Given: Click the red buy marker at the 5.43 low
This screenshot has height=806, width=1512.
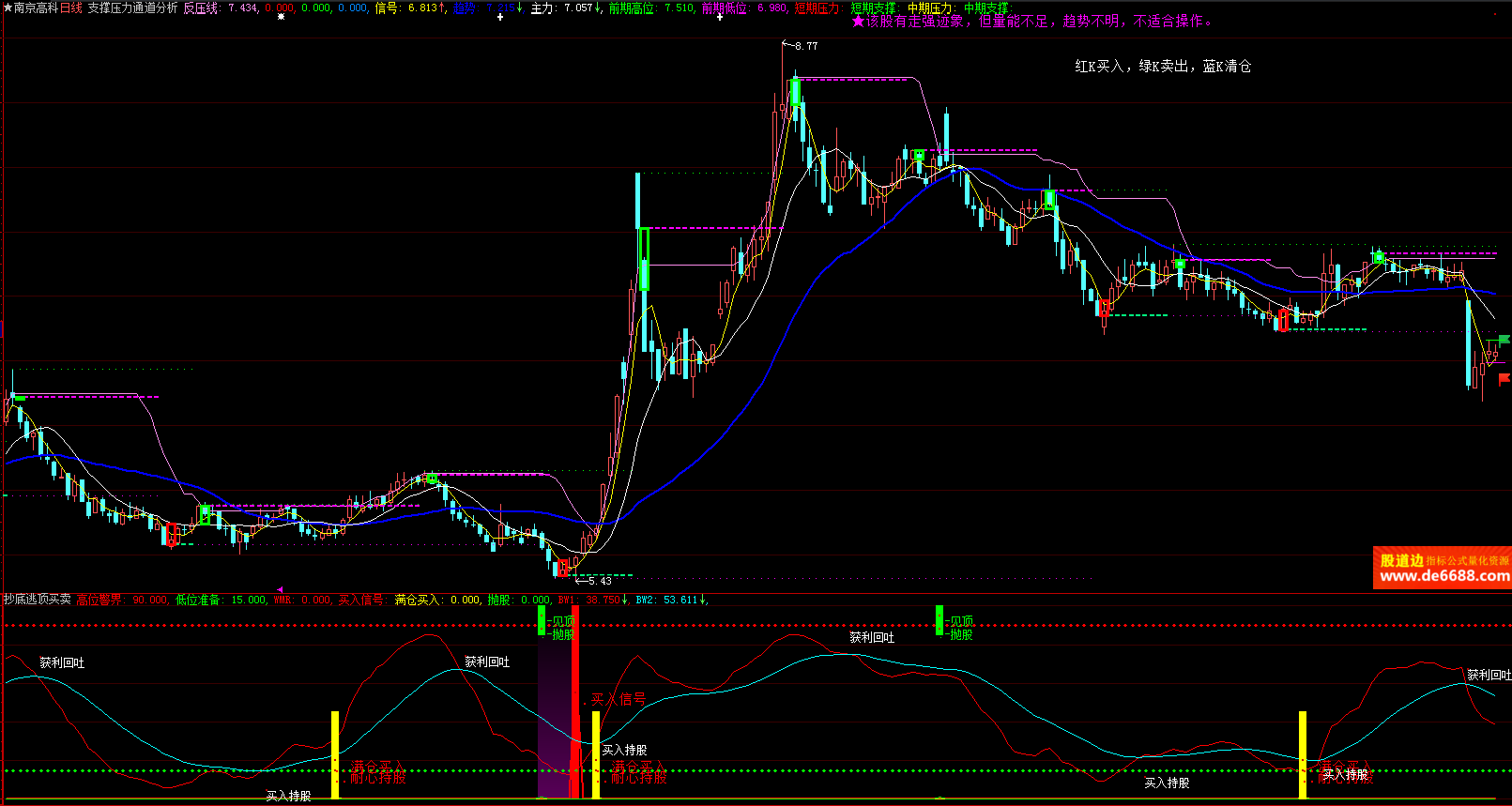Looking at the screenshot, I should (x=562, y=568).
